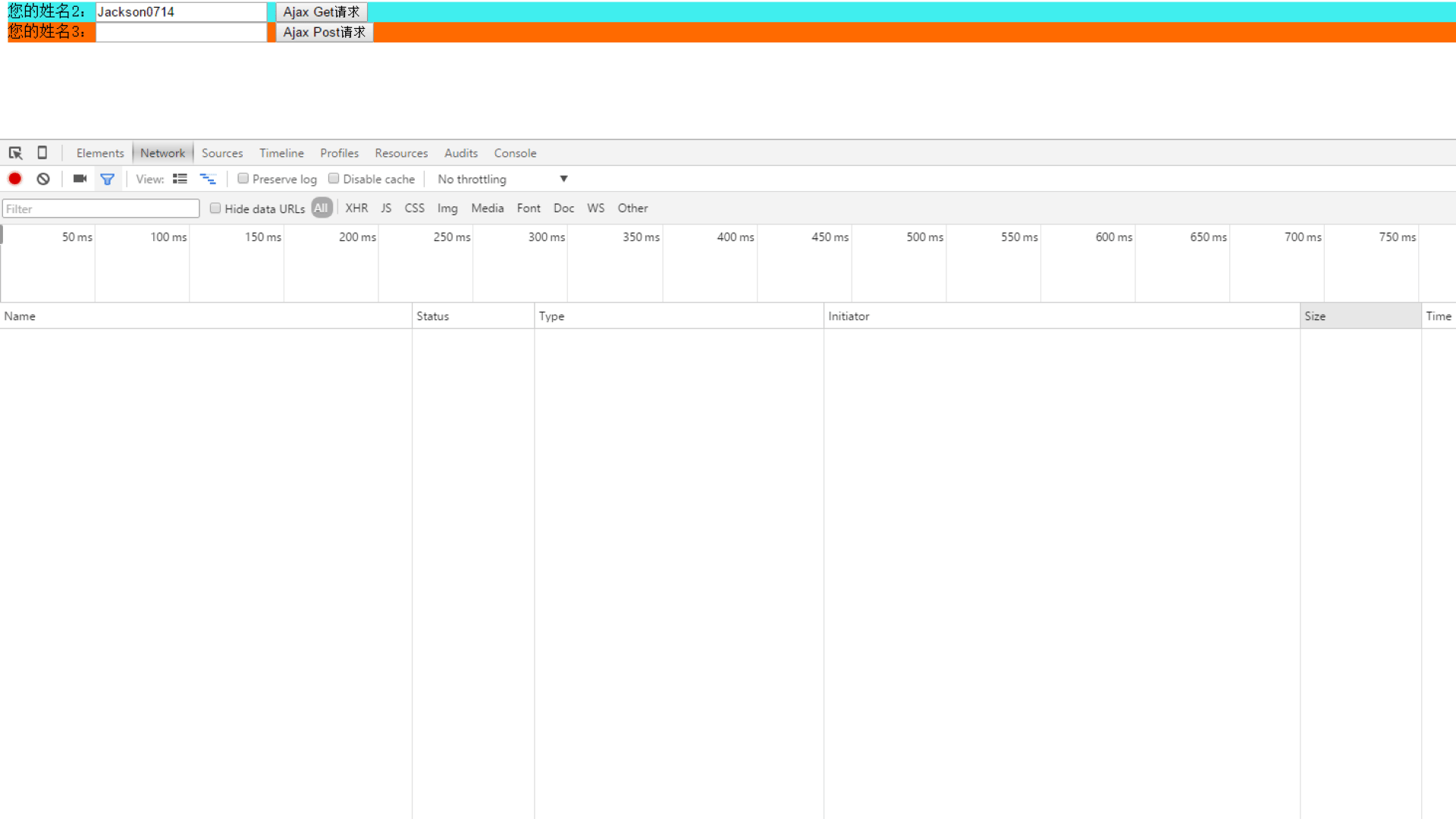Select the Elements panel tab

click(x=100, y=153)
